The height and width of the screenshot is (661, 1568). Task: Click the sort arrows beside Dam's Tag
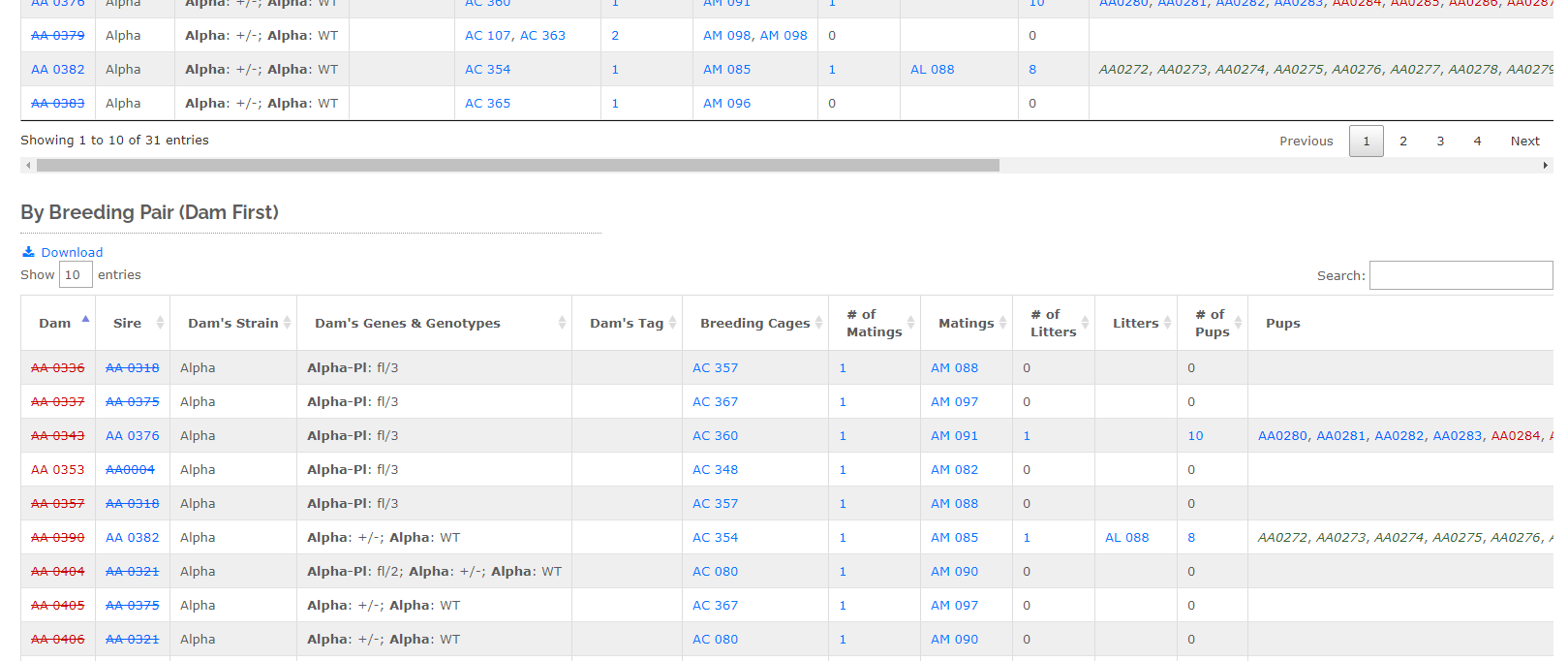pos(672,323)
